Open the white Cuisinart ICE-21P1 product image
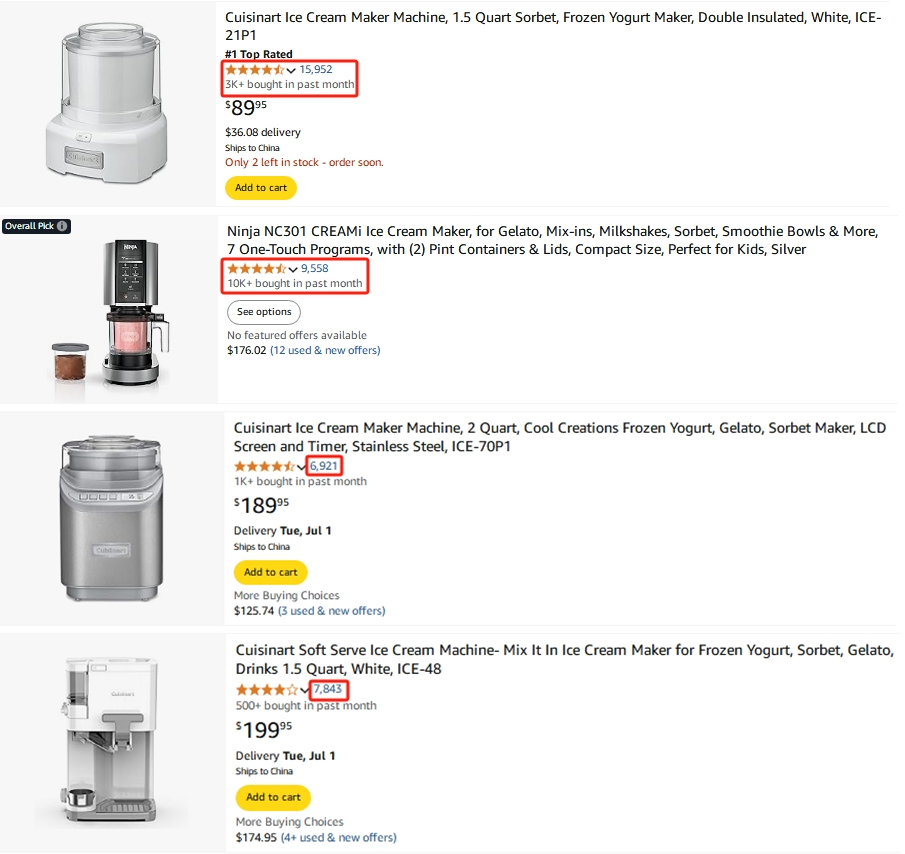 point(108,103)
